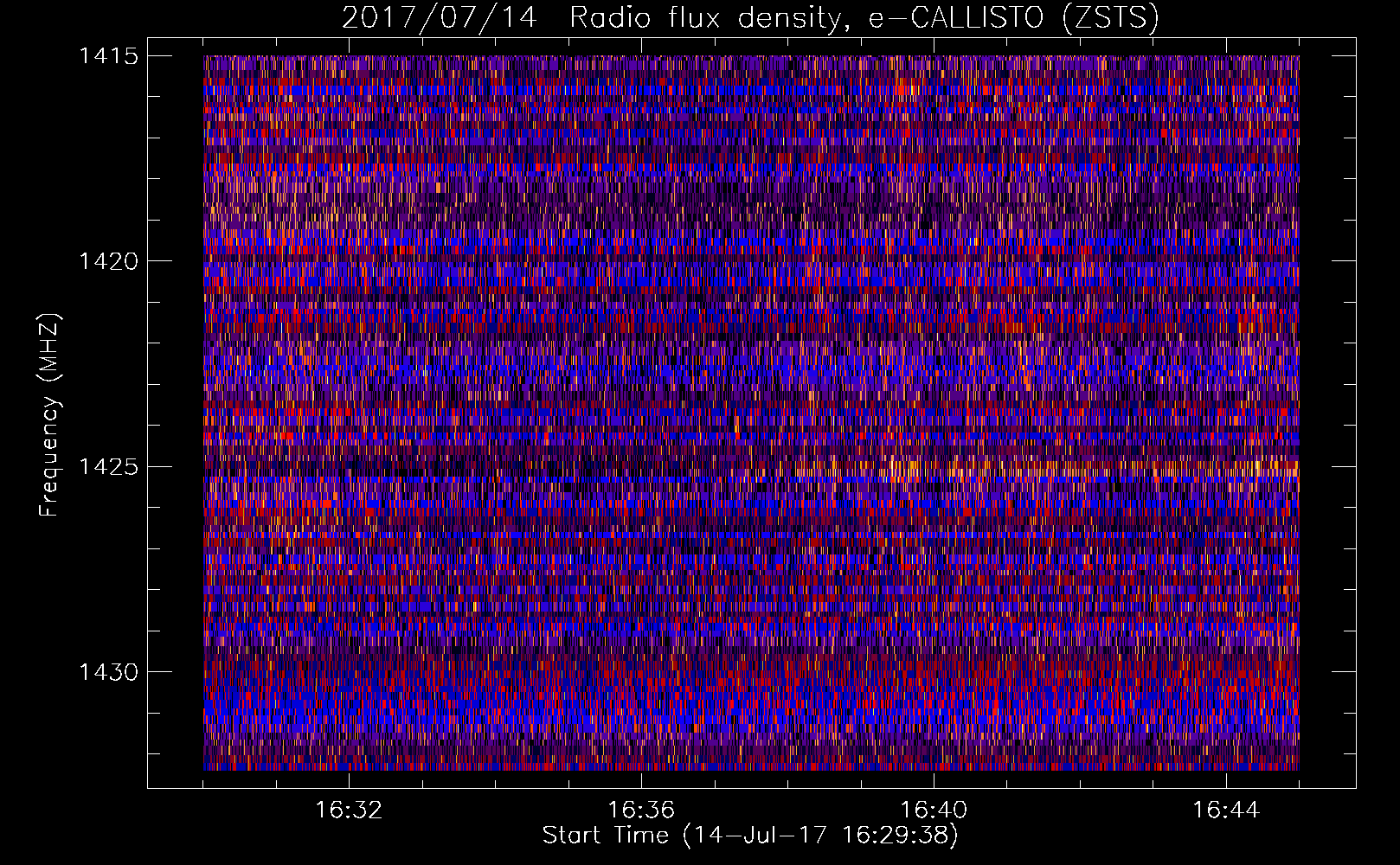Click the 16:32 time tick label
Image resolution: width=1400 pixels, height=865 pixels.
tap(349, 811)
